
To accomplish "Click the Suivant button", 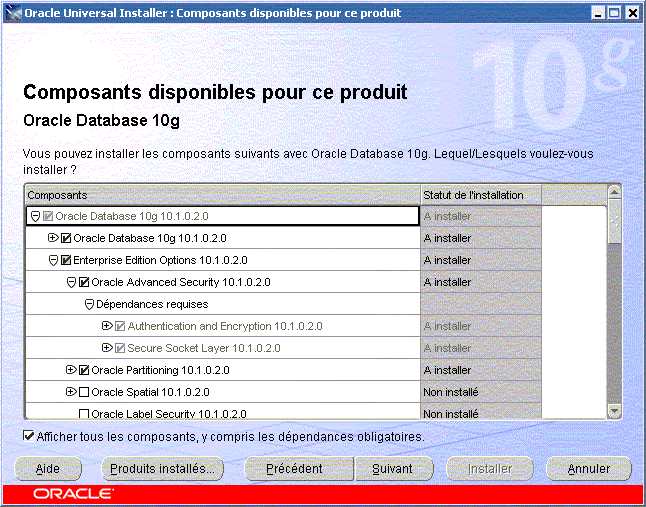I will [393, 468].
